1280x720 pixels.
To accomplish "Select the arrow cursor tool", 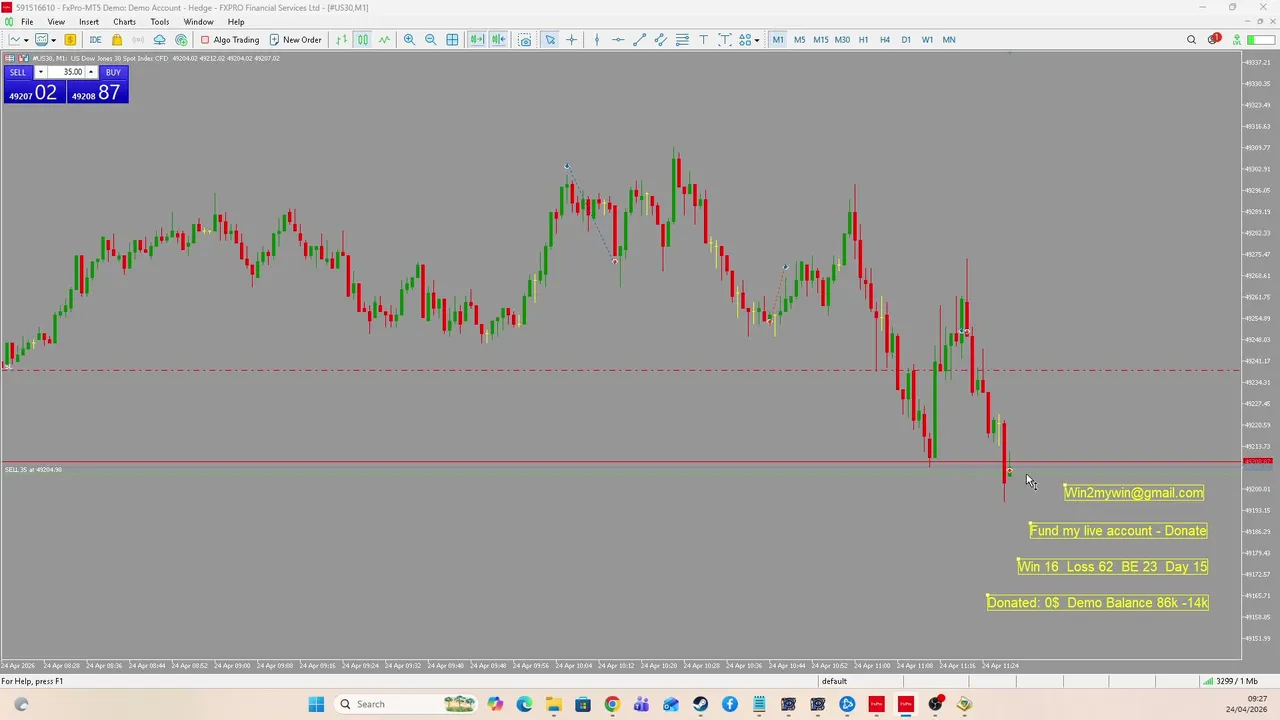I will pyautogui.click(x=550, y=40).
